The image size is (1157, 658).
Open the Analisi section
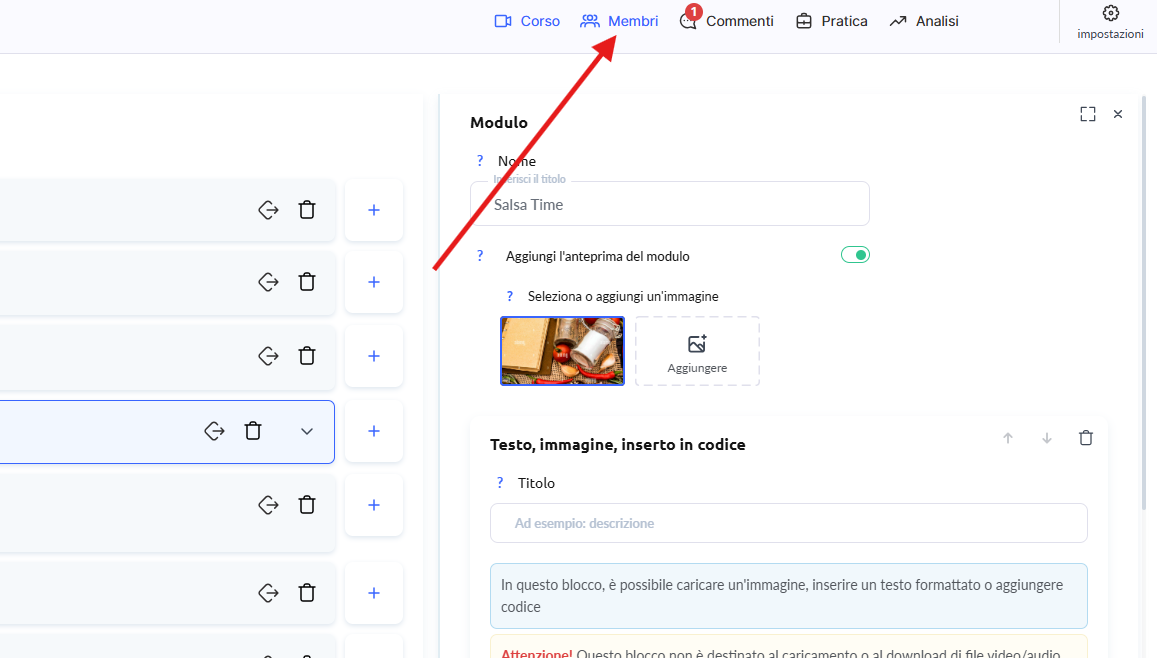(x=924, y=21)
